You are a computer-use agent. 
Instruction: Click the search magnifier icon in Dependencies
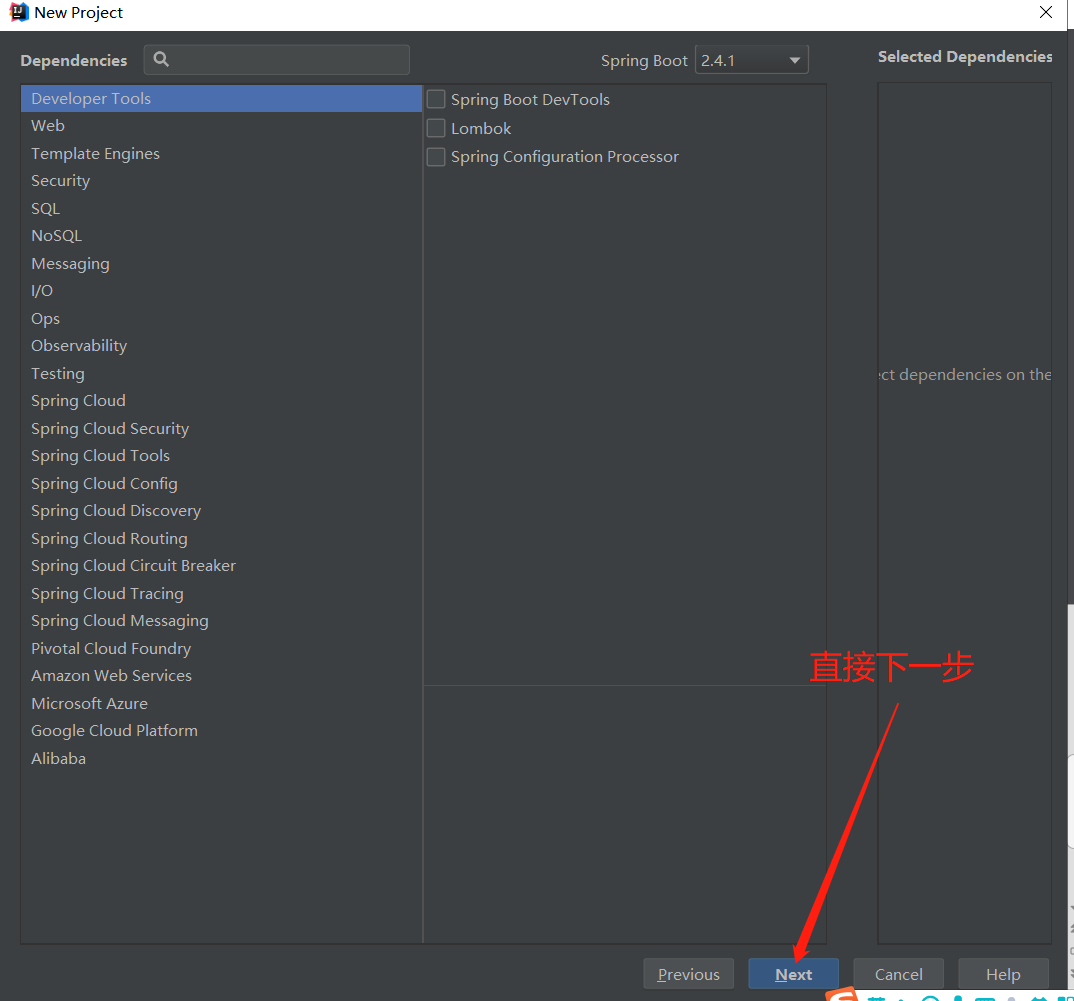coord(161,60)
